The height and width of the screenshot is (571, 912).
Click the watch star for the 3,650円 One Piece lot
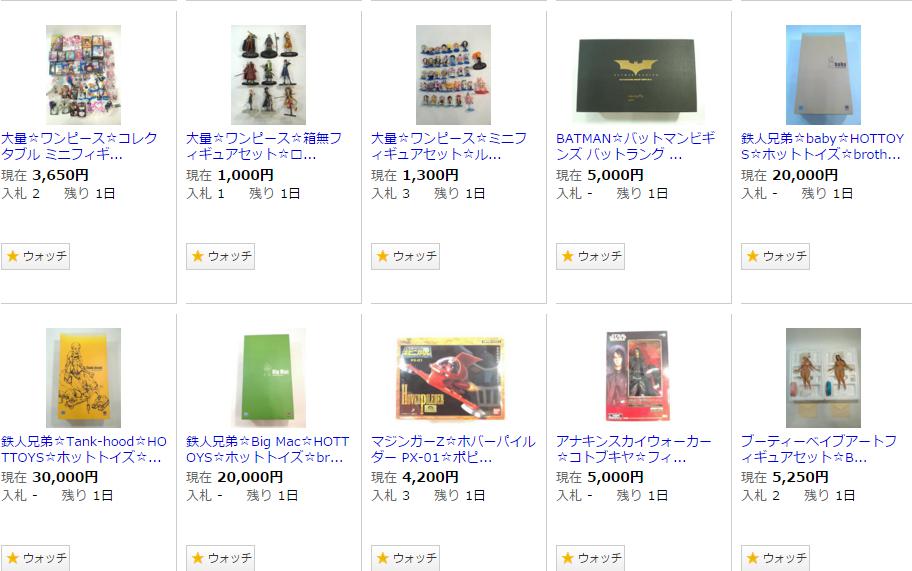[x=35, y=256]
